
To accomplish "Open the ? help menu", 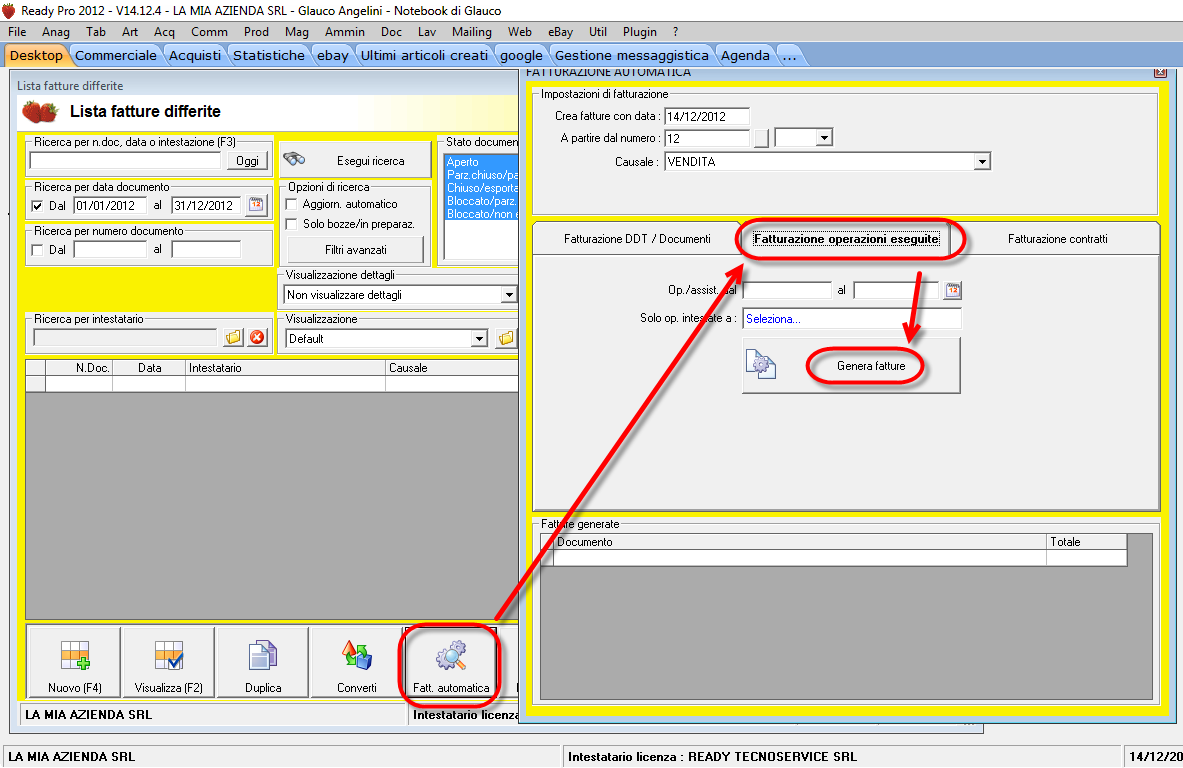I will [675, 32].
